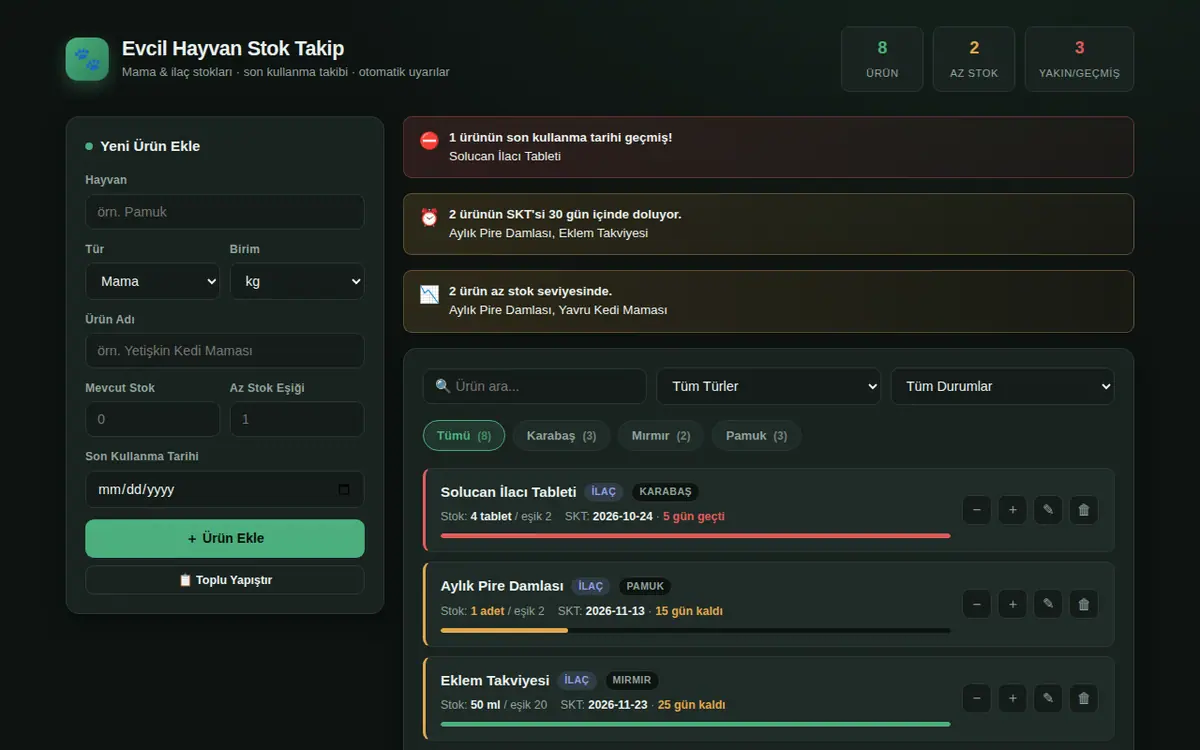Click the Mevcut Stok number field
Screen dimensions: 1200x750
[x=153, y=419]
